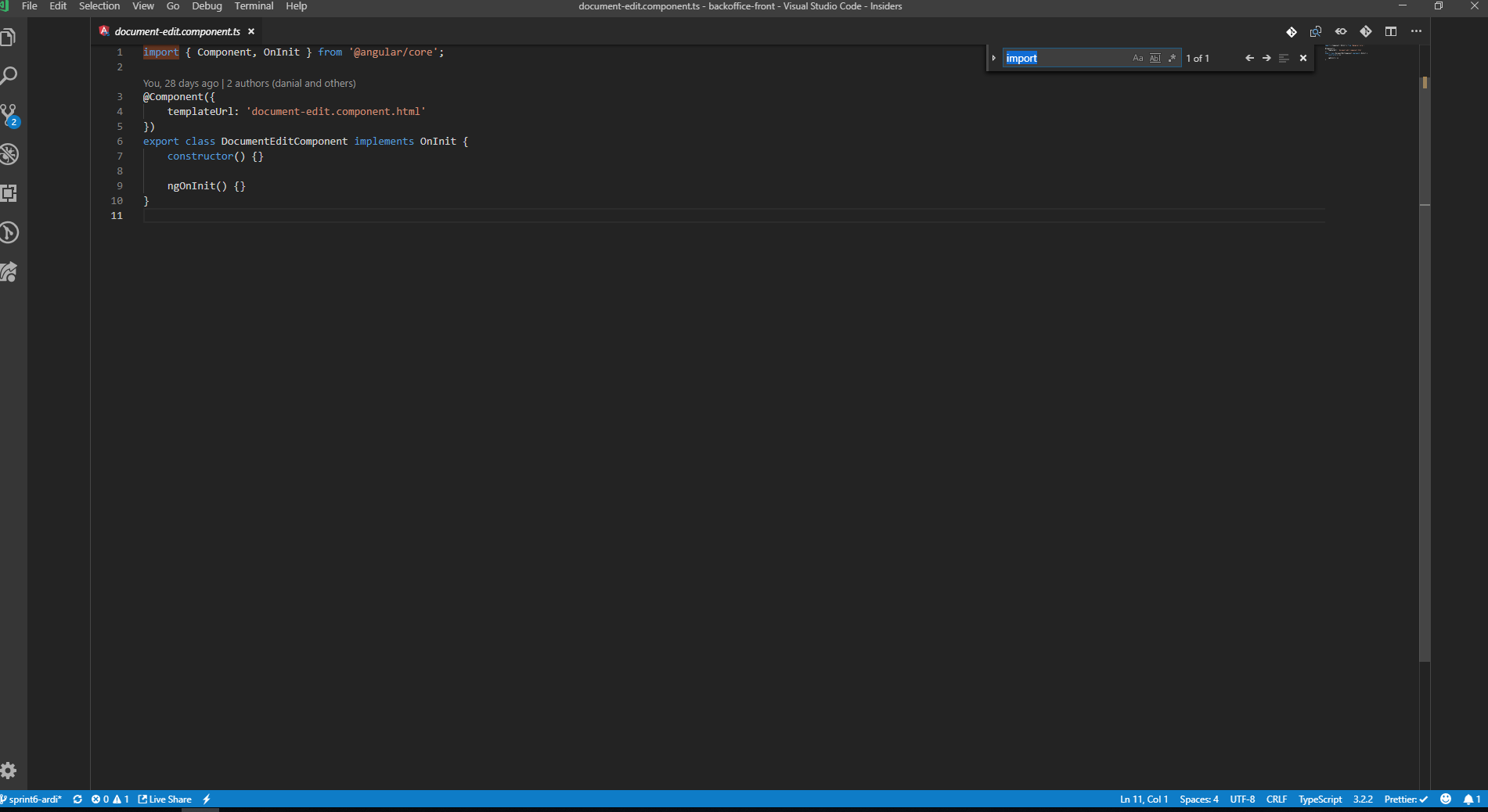Open the More Actions ellipsis menu
The image size is (1488, 812).
tap(1417, 32)
